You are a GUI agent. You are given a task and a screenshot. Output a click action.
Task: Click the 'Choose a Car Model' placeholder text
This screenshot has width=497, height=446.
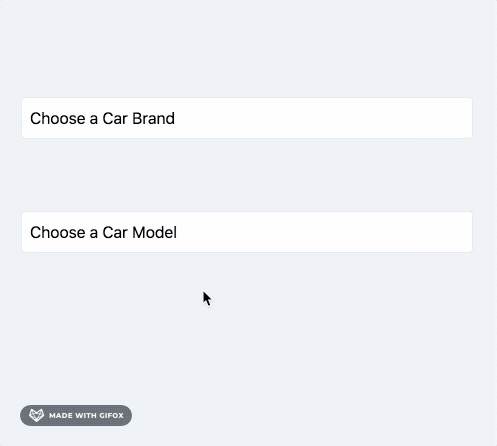[103, 232]
